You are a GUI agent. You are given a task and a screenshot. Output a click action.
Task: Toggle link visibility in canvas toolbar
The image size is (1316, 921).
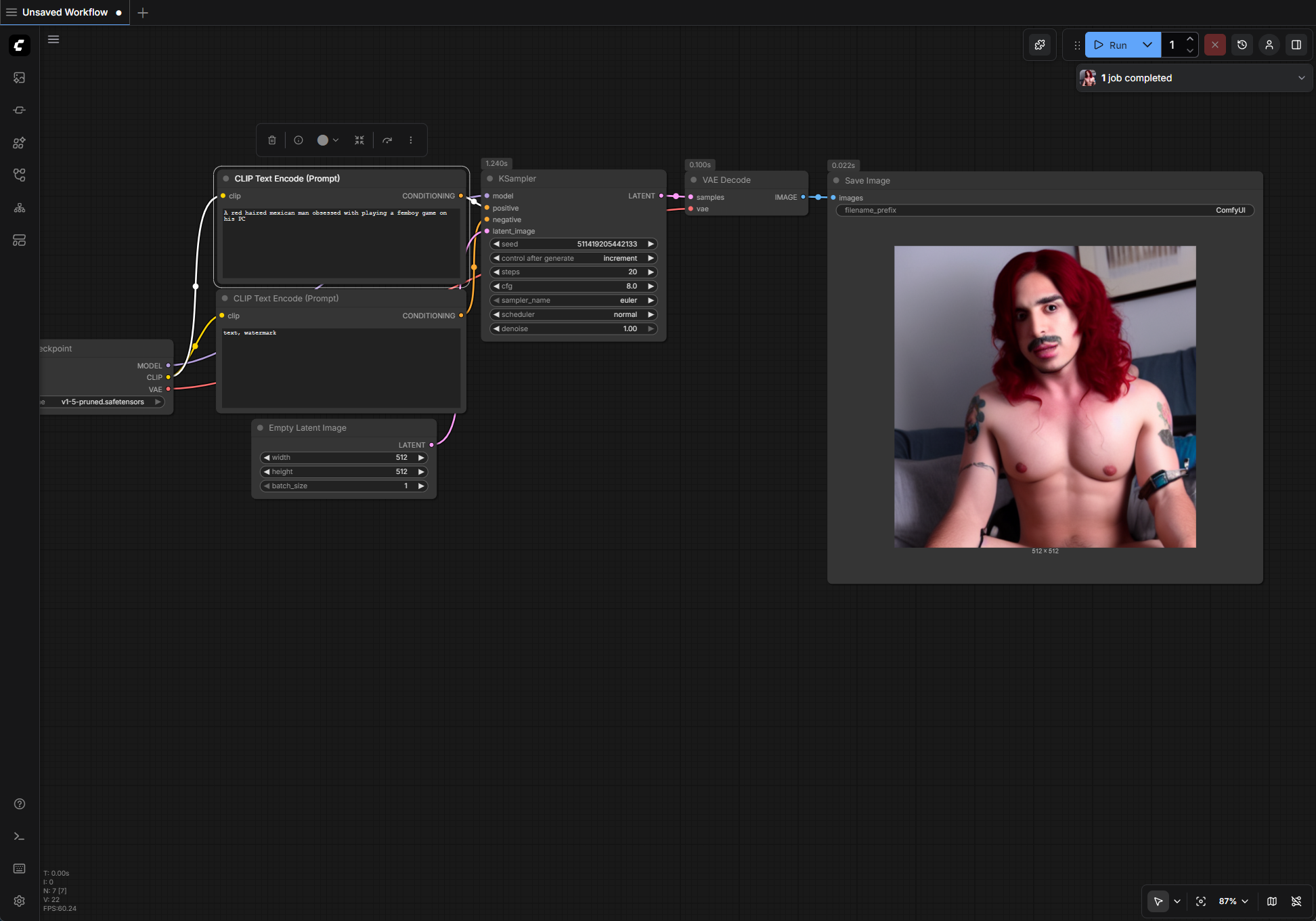coord(1296,901)
